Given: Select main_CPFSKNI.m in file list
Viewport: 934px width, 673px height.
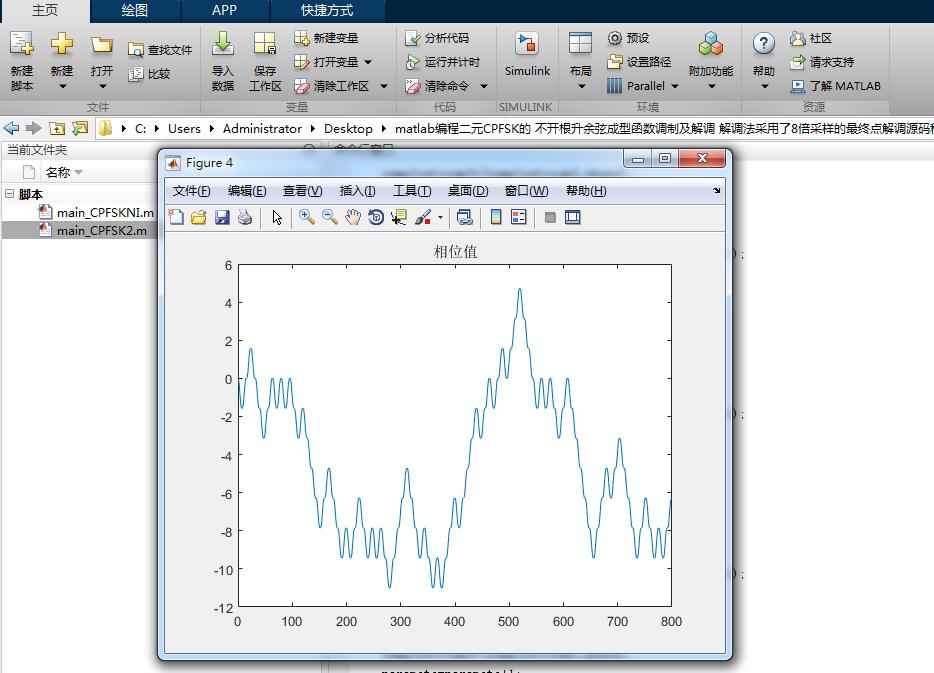Looking at the screenshot, I should click(x=96, y=212).
